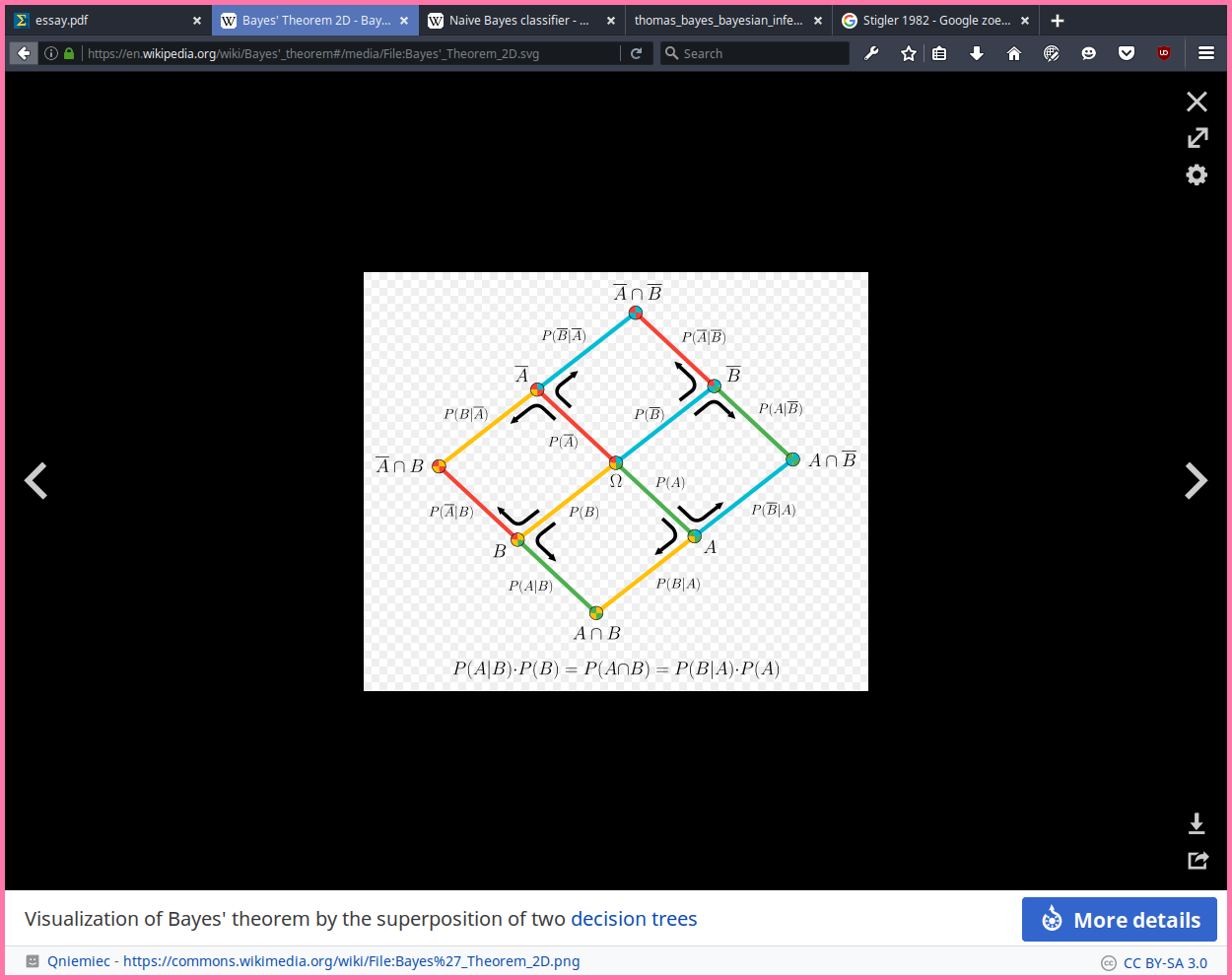
Task: Reload the current page
Action: pyautogui.click(x=637, y=53)
